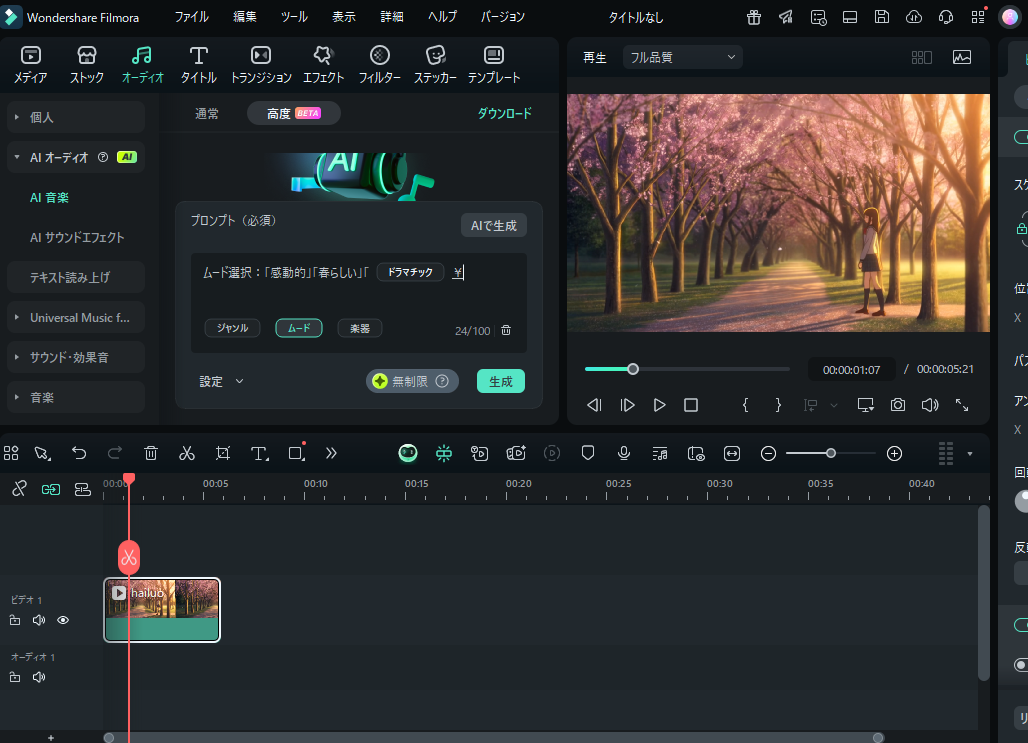Open the timeline layout options dropdown arrow
The width and height of the screenshot is (1028, 743).
970,454
